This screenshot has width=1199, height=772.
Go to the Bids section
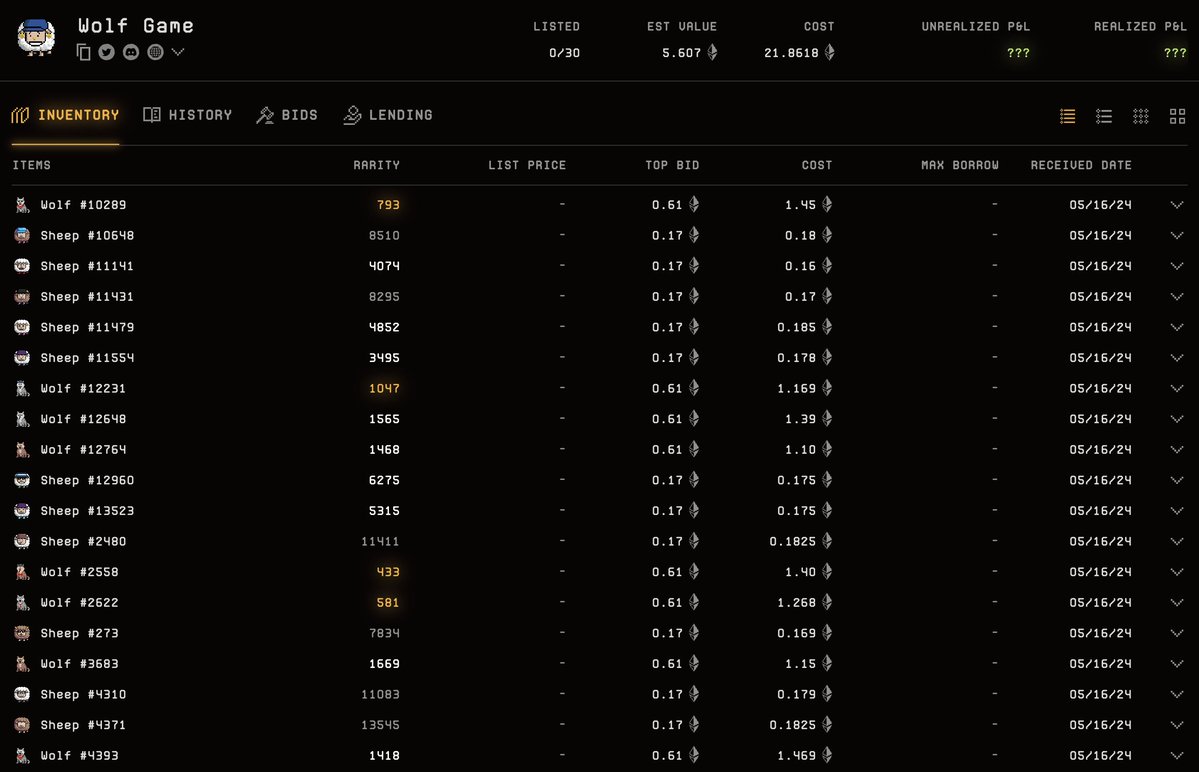288,115
